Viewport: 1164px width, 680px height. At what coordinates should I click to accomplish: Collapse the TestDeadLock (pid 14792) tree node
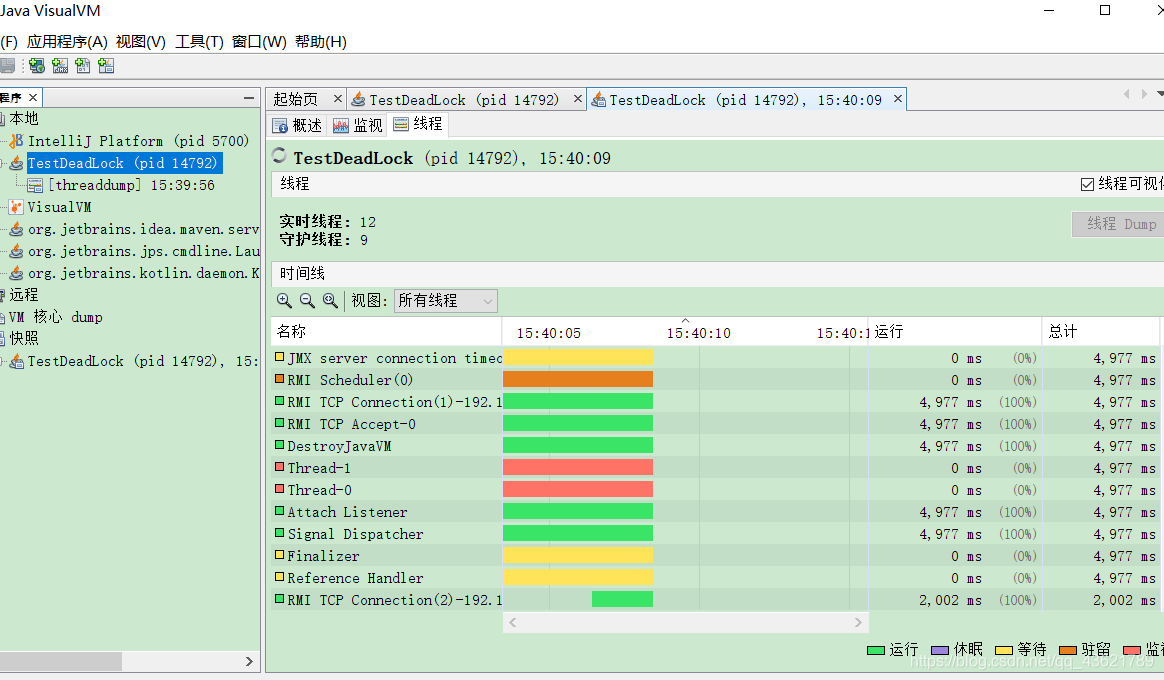pyautogui.click(x=3, y=163)
